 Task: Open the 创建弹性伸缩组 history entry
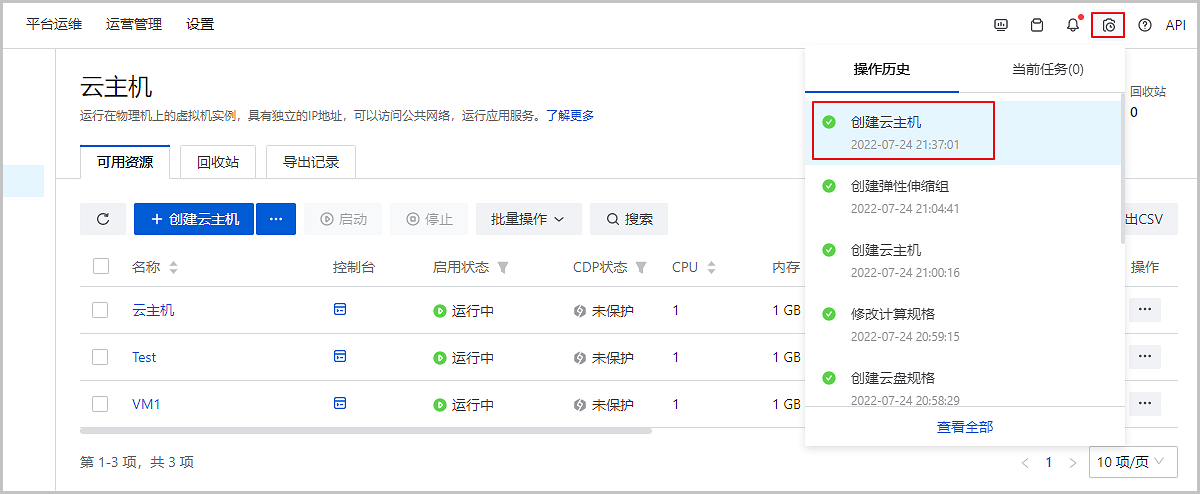[899, 186]
